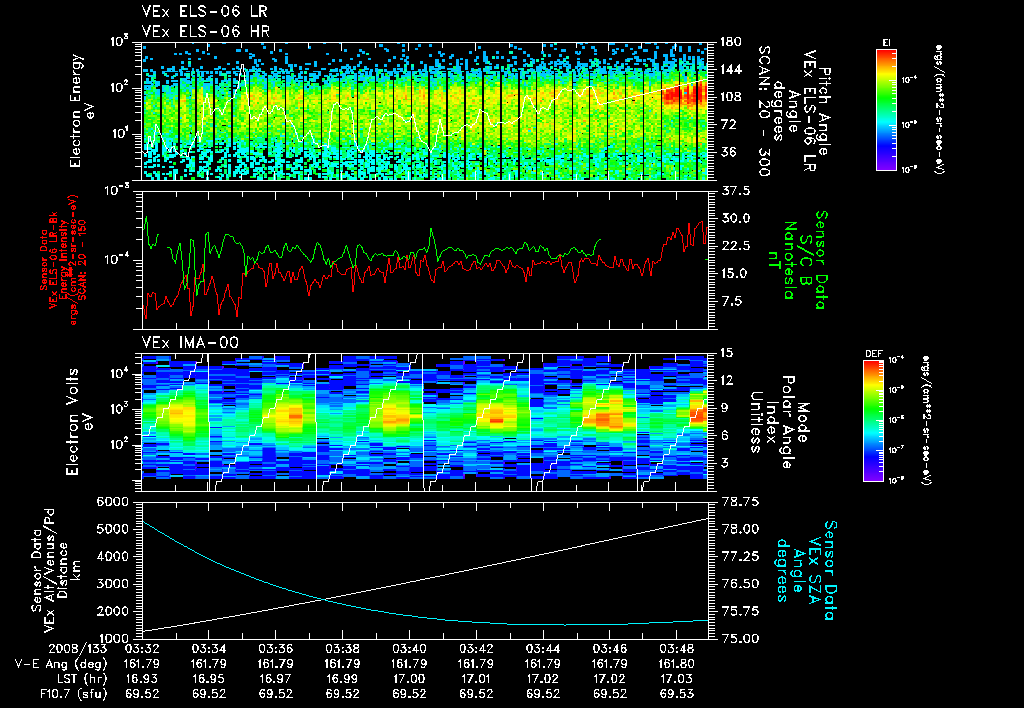This screenshot has height=708, width=1024.
Task: Click the 'Electron Volts eV' axis label
Action: pyautogui.click(x=78, y=422)
